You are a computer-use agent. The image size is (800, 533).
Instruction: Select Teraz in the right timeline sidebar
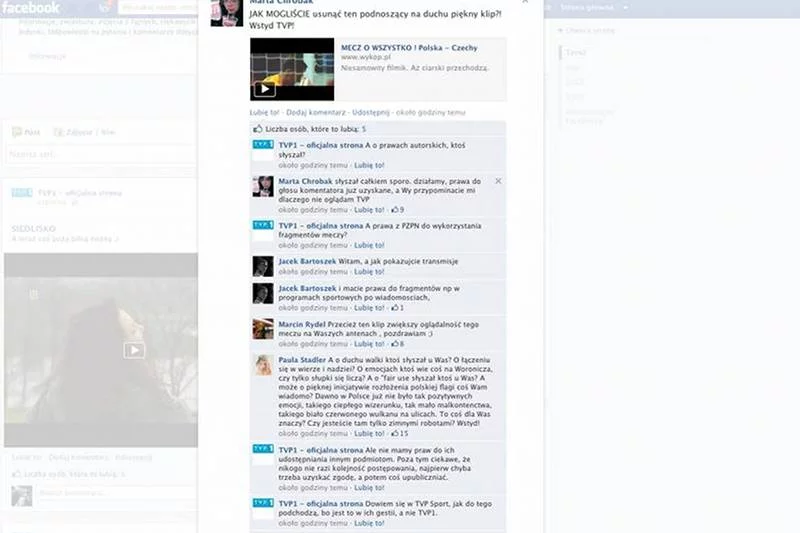tap(576, 53)
